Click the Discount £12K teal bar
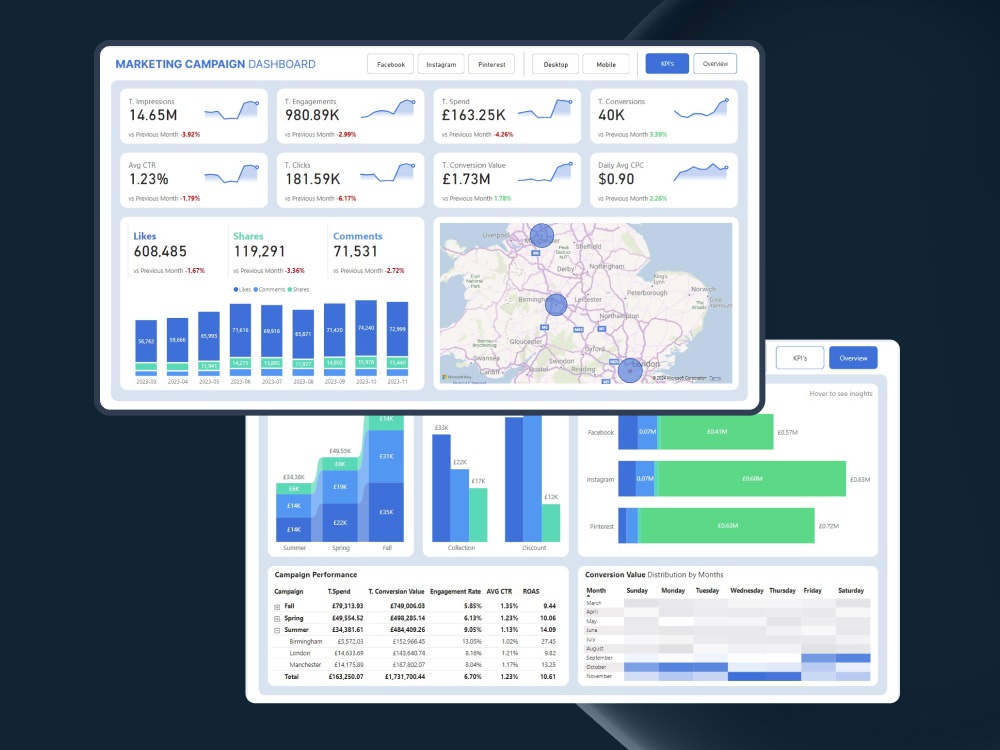This screenshot has height=750, width=1000. coord(551,523)
